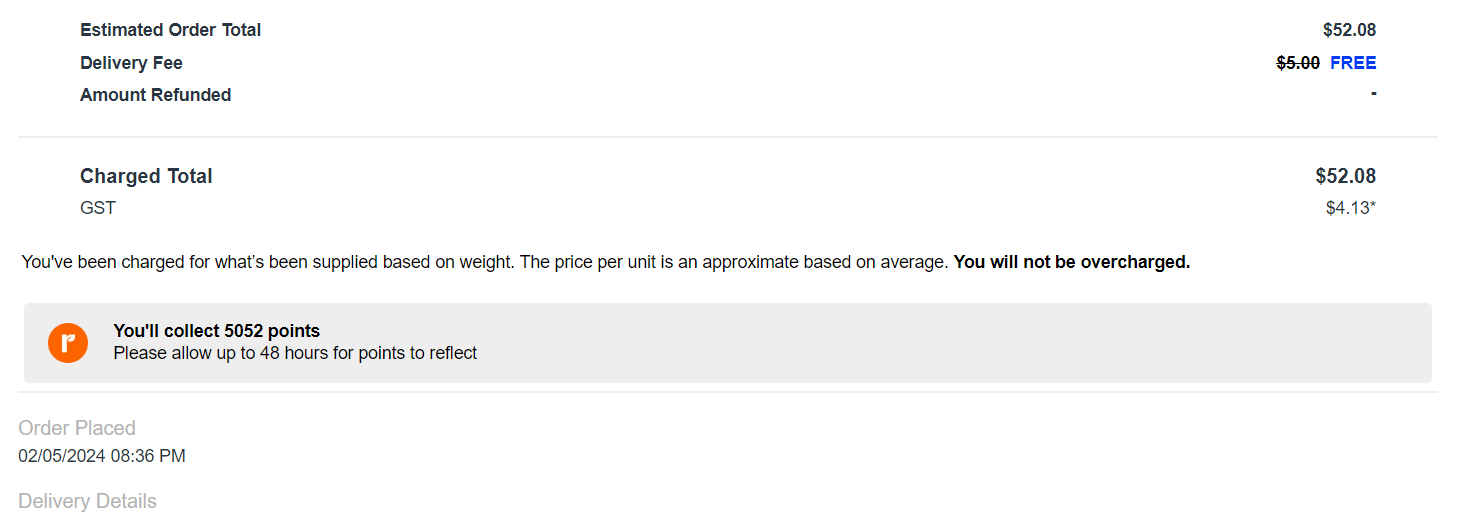Click the struck-through $5.00 delivery fee
The height and width of the screenshot is (517, 1471).
[x=1298, y=63]
